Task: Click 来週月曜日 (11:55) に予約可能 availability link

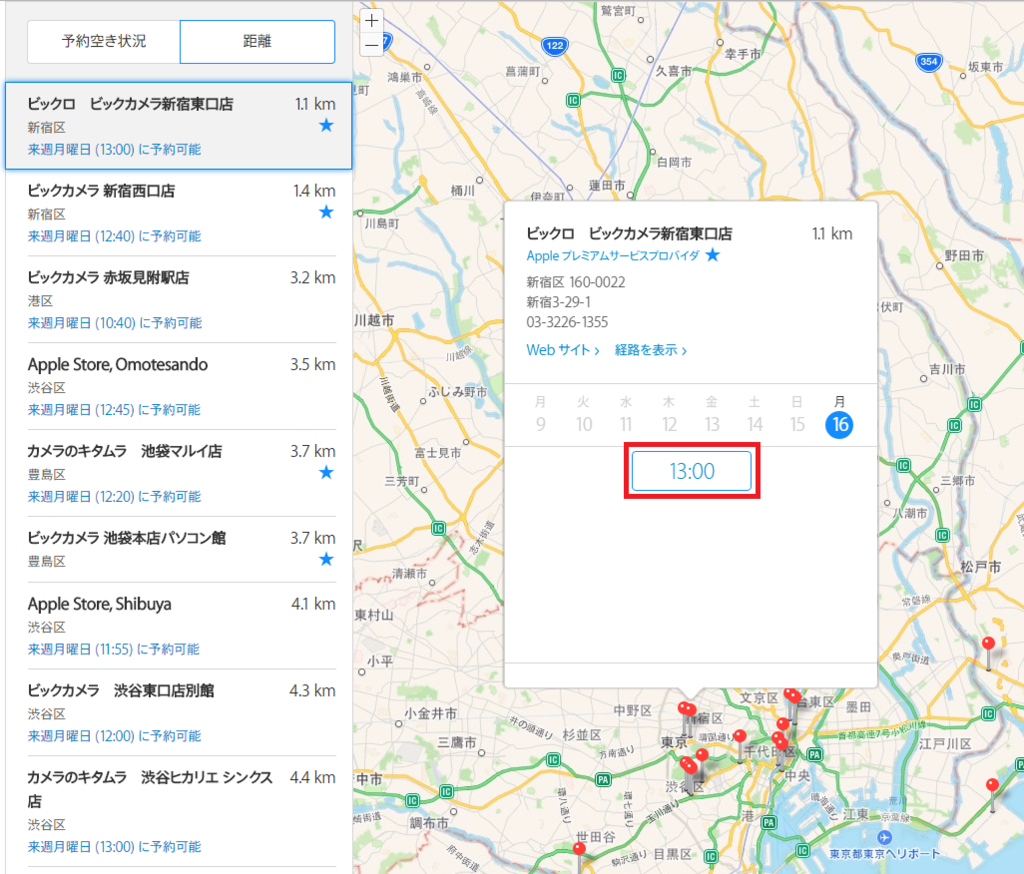Action: pos(114,649)
